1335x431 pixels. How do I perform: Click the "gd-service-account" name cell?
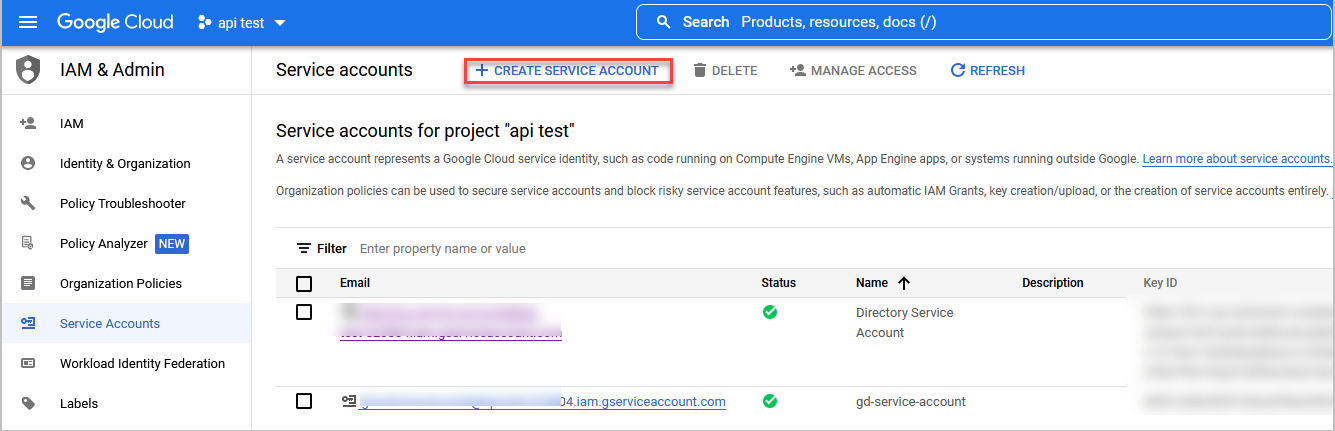[x=911, y=401]
